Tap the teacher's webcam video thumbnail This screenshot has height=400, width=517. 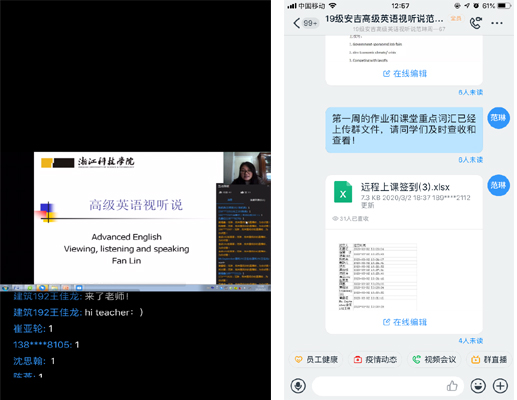(247, 168)
